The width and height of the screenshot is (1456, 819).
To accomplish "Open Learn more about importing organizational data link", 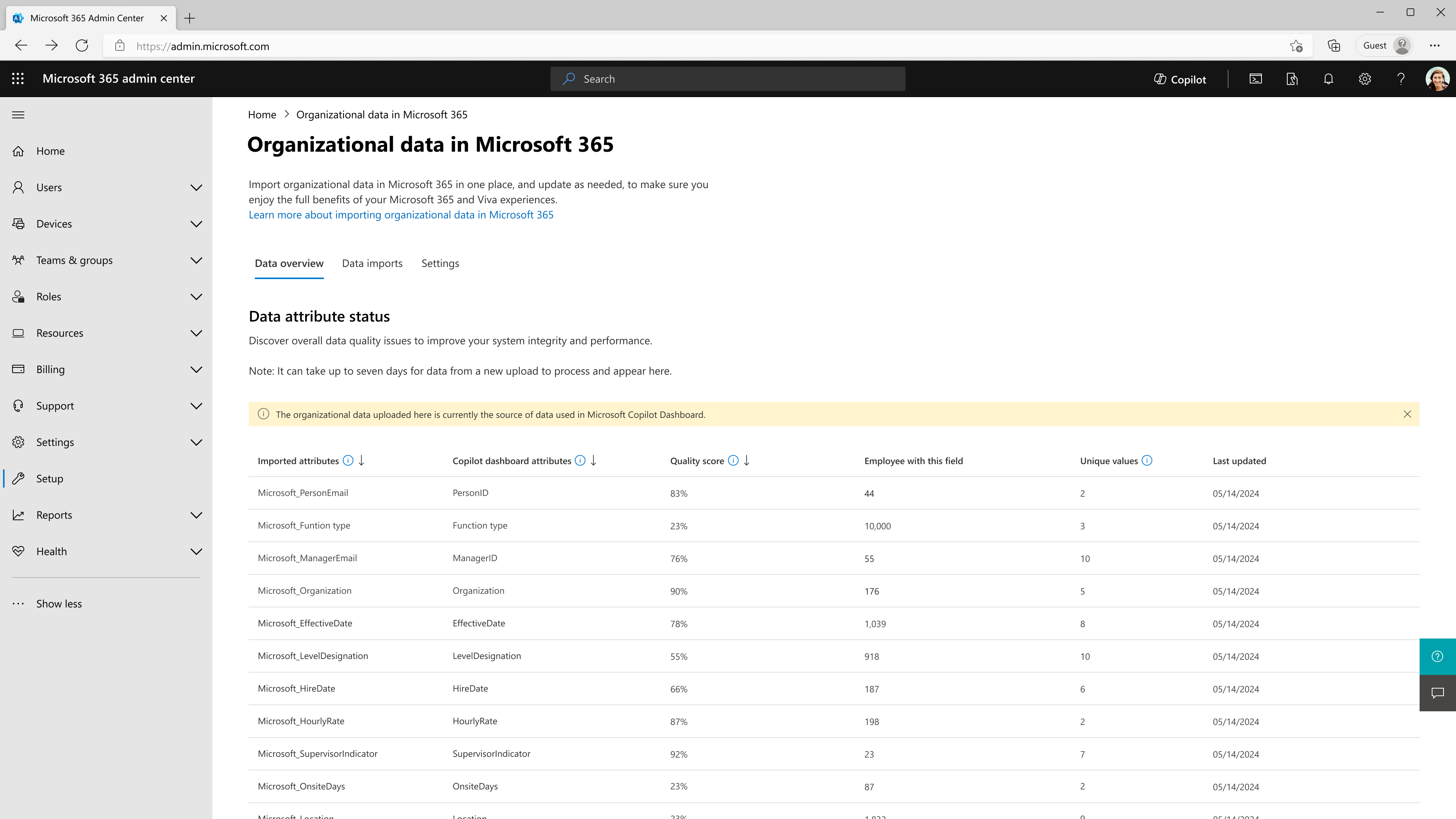I will (x=401, y=215).
